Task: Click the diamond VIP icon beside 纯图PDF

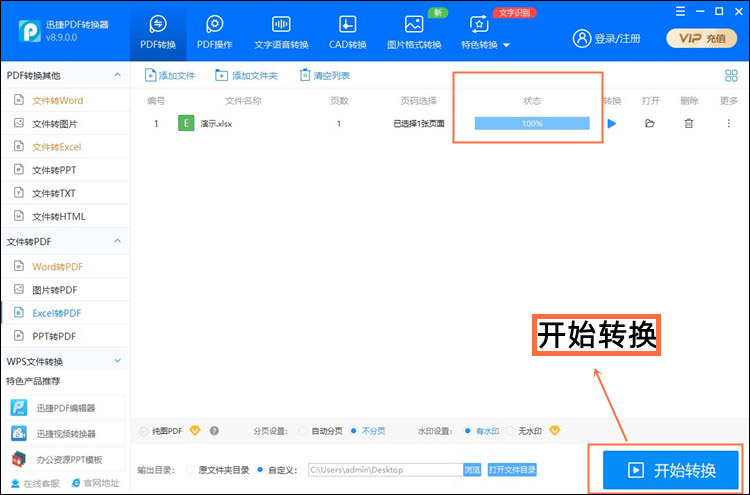Action: [x=195, y=430]
